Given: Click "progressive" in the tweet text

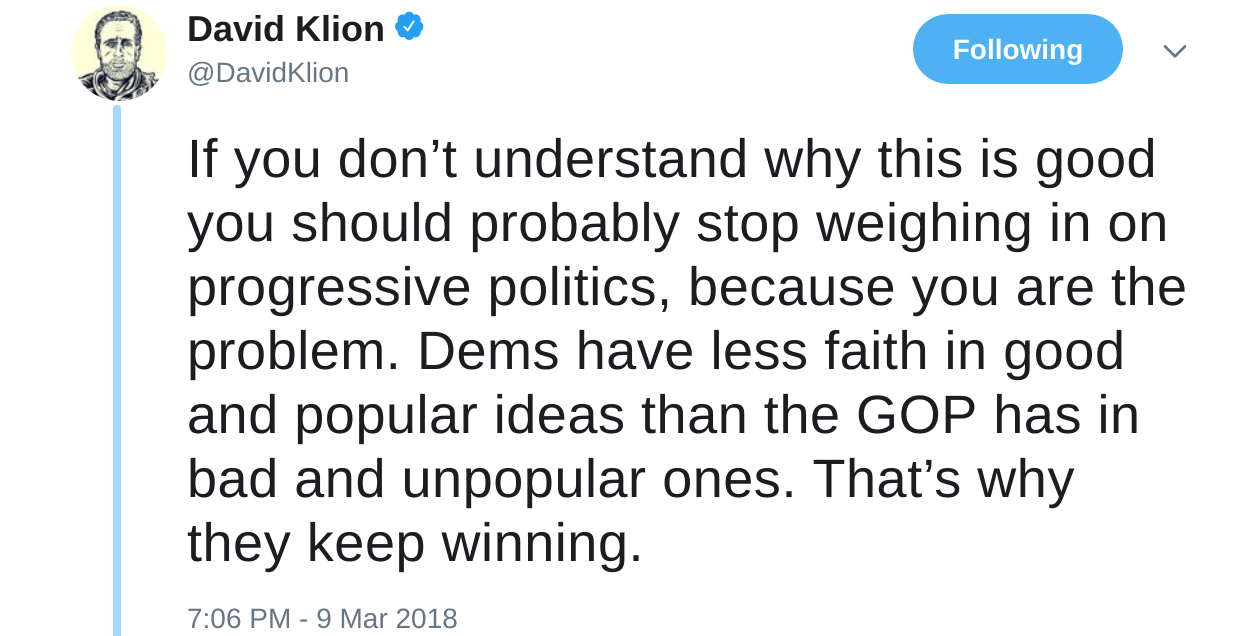Looking at the screenshot, I should (x=329, y=288).
